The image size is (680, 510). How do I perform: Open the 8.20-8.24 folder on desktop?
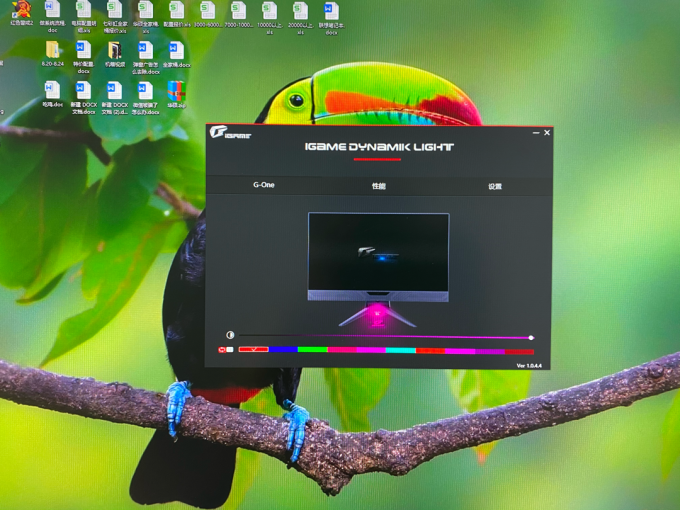point(52,54)
